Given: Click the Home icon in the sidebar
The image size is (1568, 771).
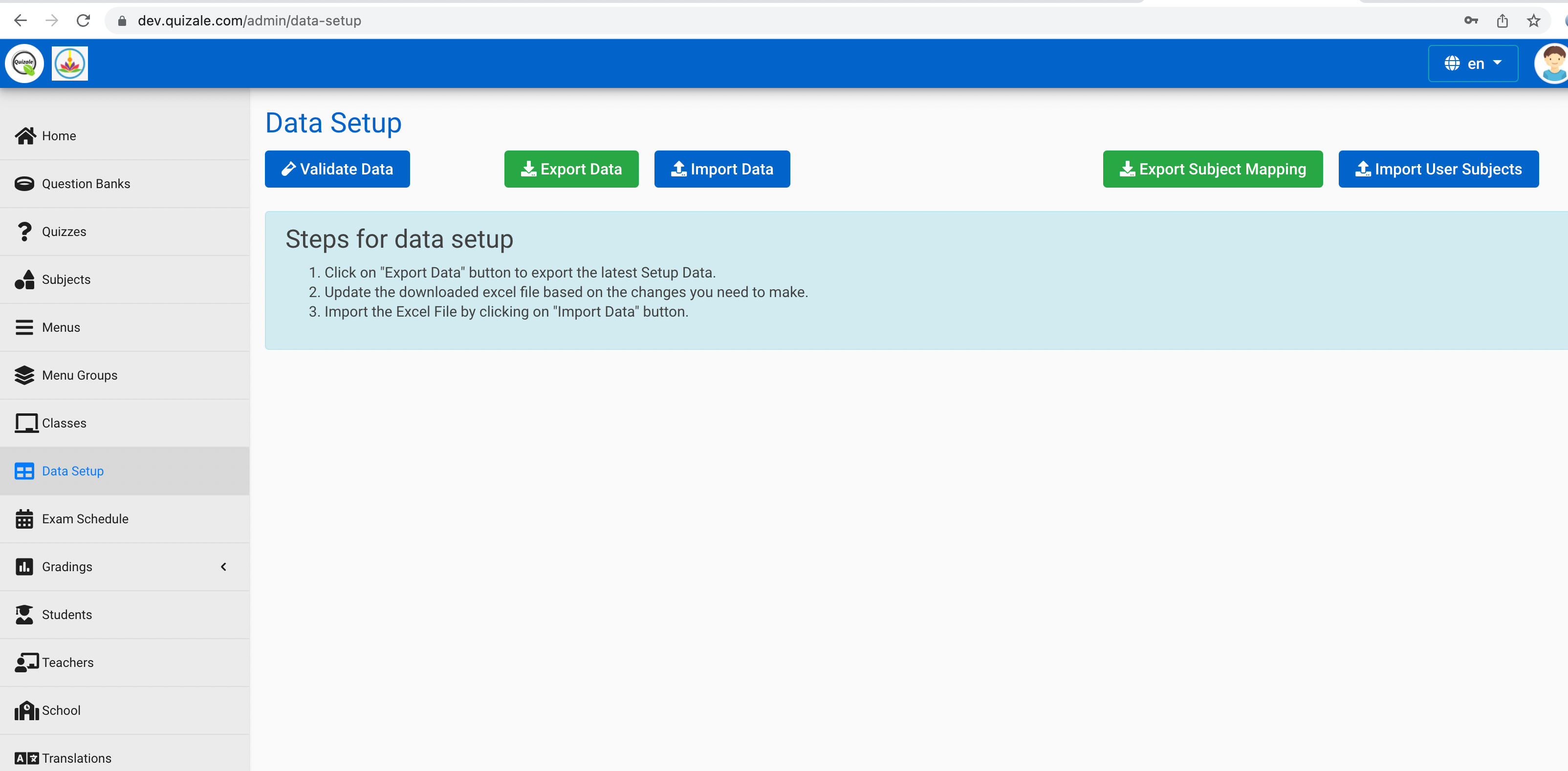Looking at the screenshot, I should [25, 135].
